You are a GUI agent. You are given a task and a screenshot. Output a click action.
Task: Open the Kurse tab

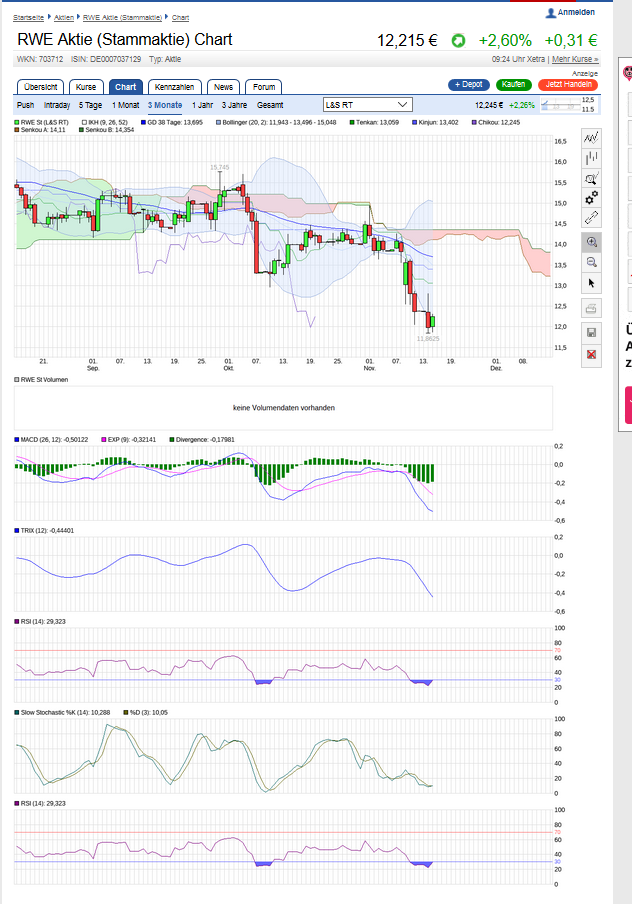point(86,87)
